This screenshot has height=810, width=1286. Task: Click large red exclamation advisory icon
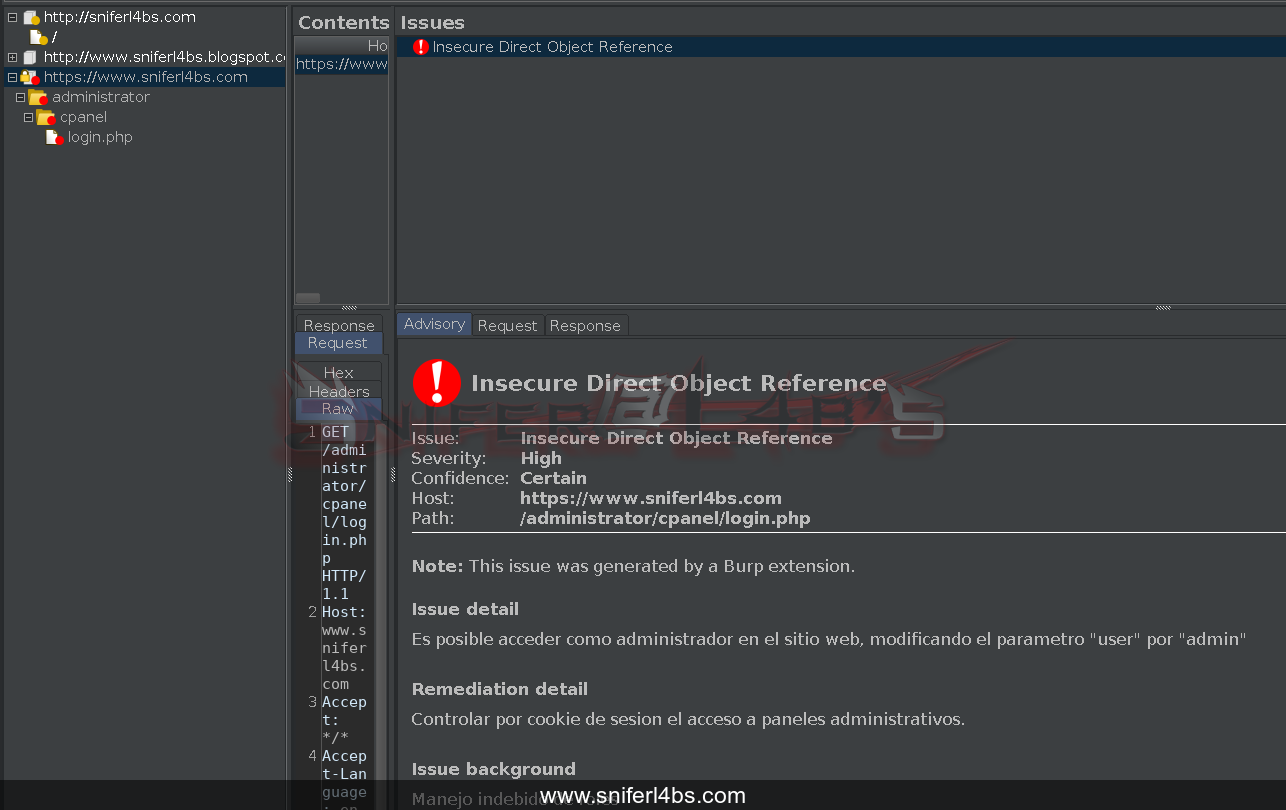pyautogui.click(x=437, y=383)
